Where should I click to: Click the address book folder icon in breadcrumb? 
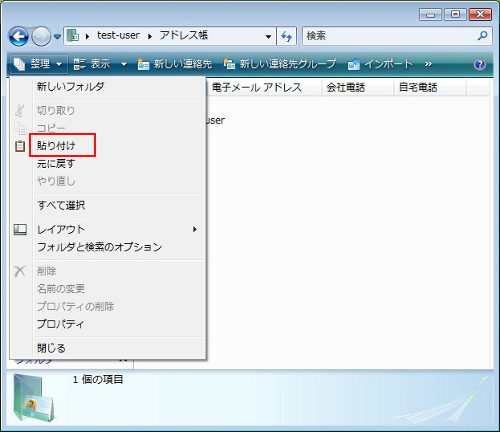(x=73, y=36)
